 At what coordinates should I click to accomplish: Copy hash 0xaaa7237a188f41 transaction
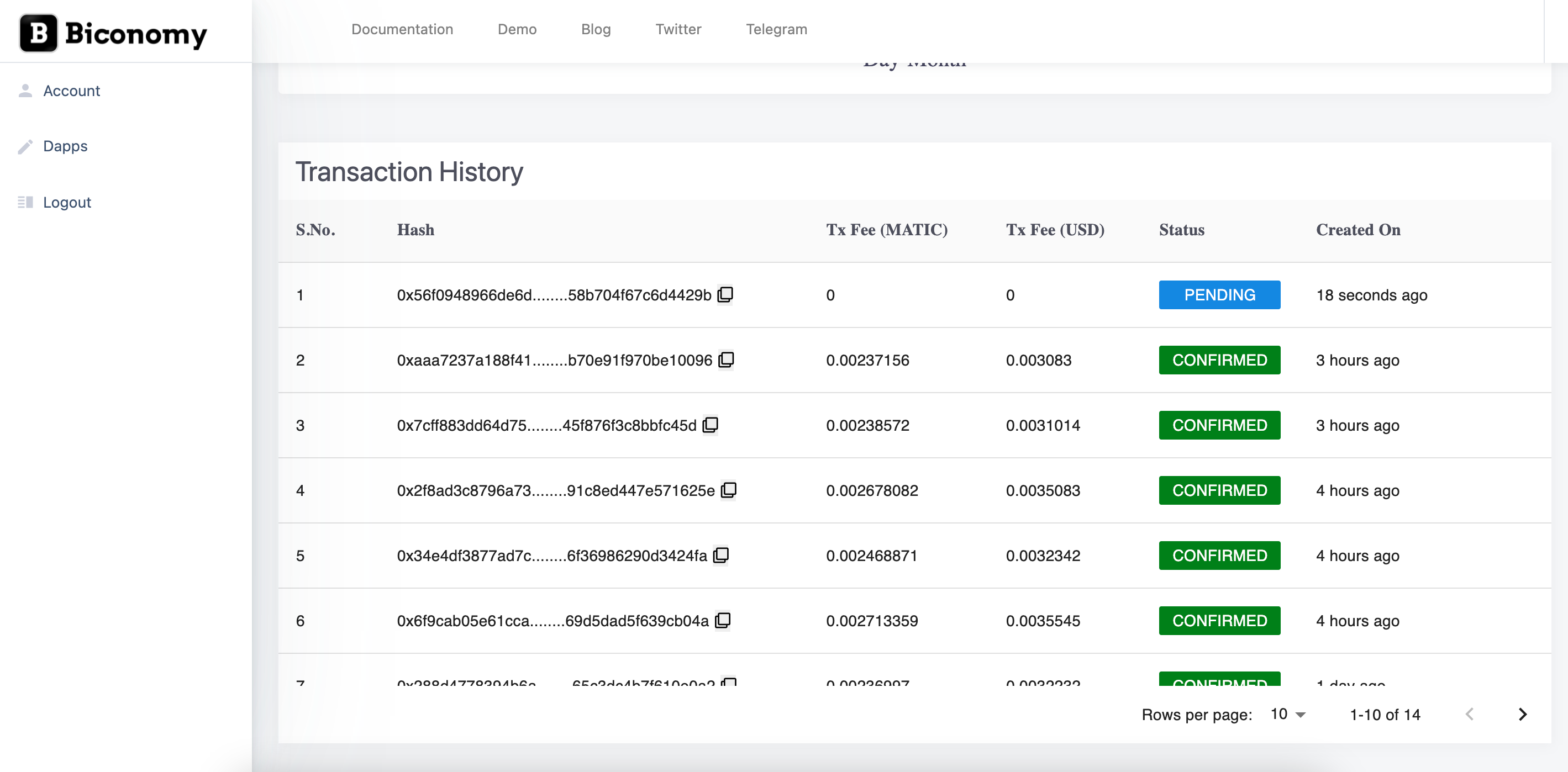coord(726,359)
